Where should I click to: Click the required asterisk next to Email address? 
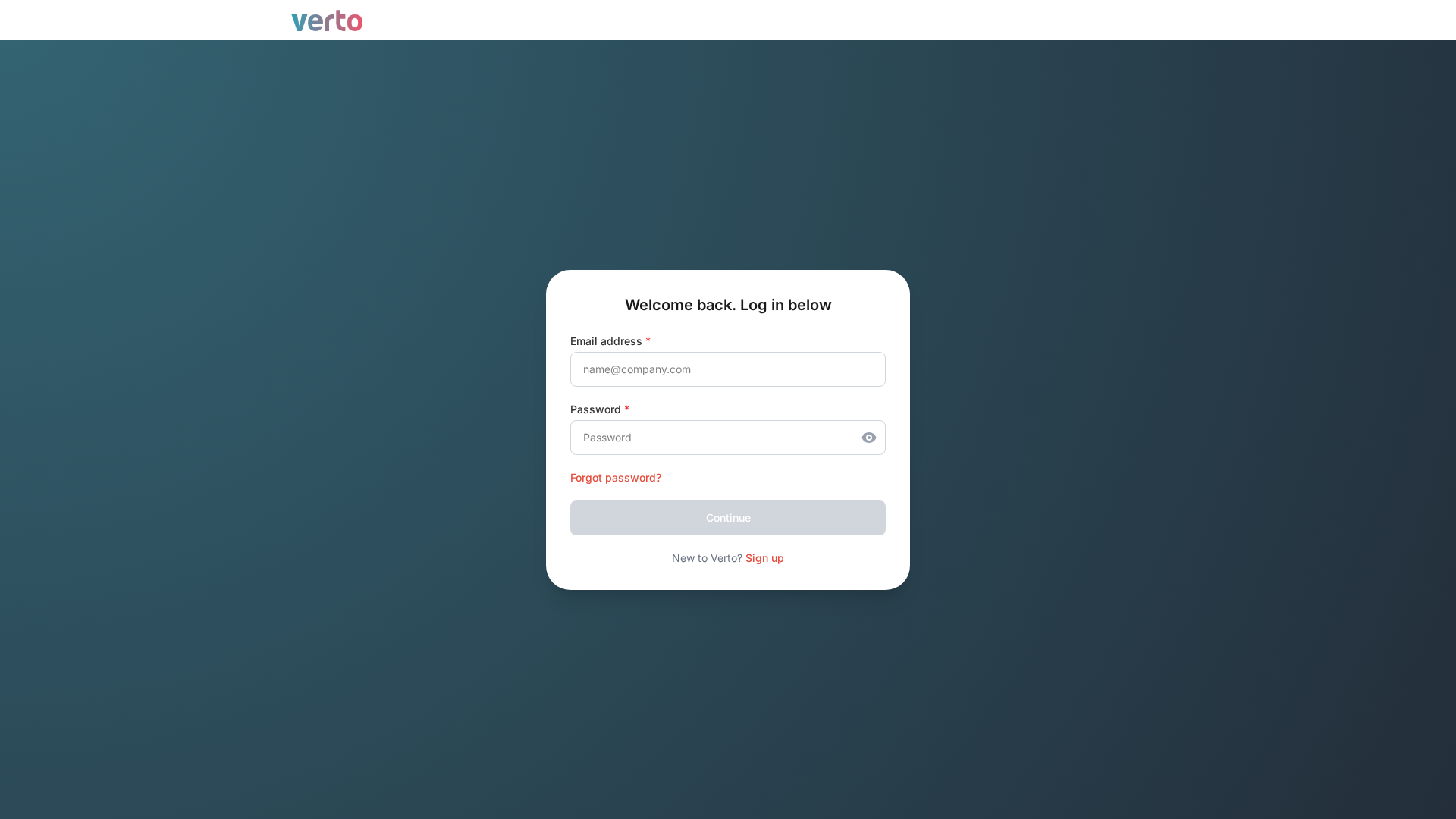(647, 341)
